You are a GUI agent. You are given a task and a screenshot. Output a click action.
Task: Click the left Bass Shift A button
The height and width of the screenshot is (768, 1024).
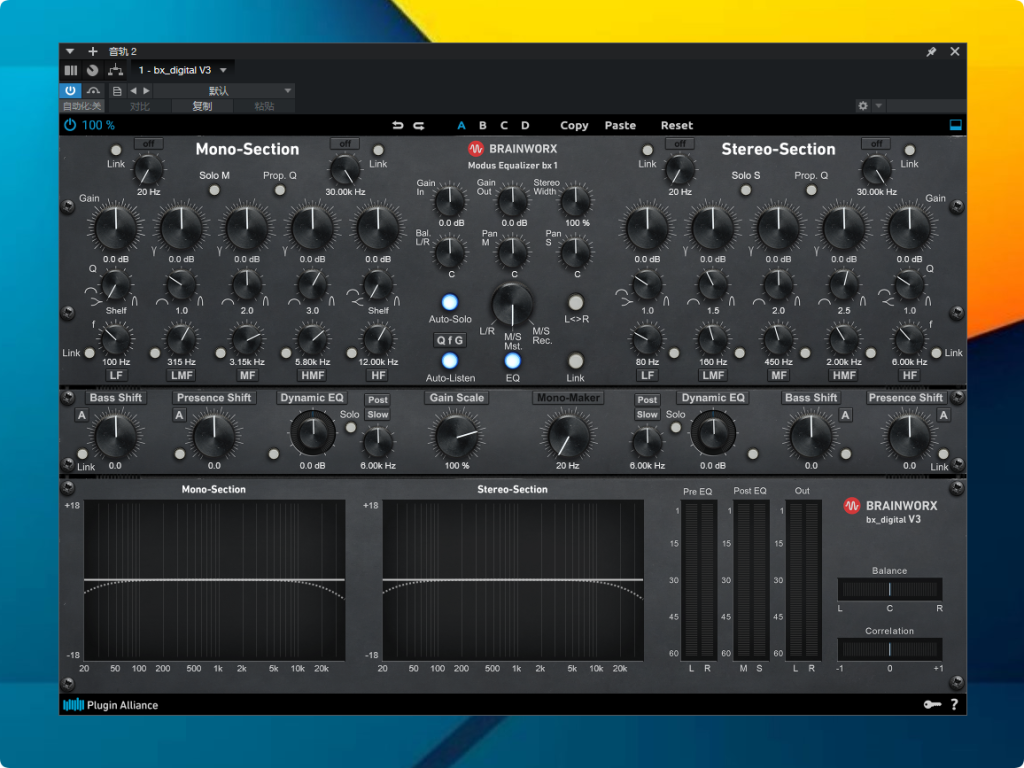[81, 415]
